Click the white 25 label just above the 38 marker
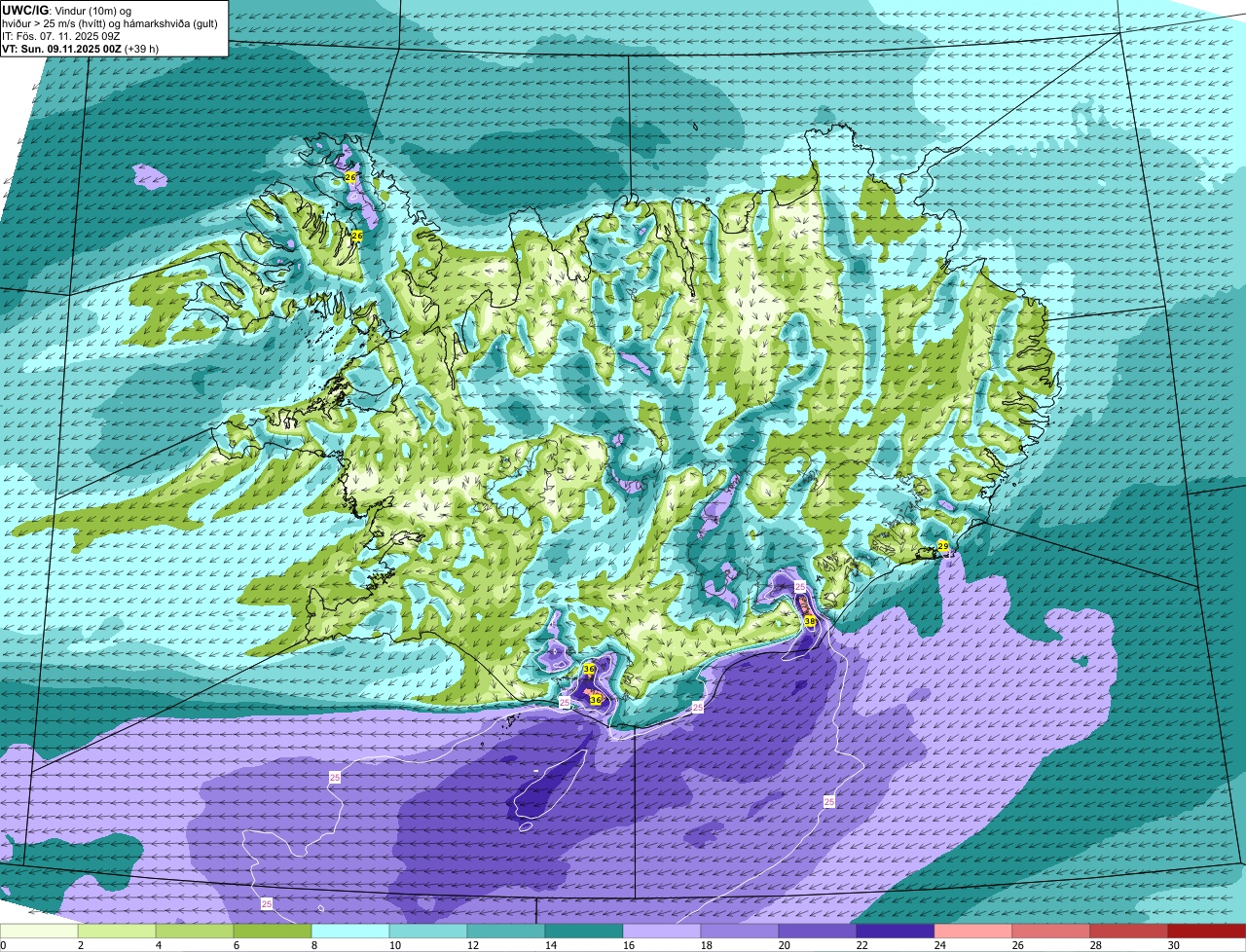1246x952 pixels. 800,587
